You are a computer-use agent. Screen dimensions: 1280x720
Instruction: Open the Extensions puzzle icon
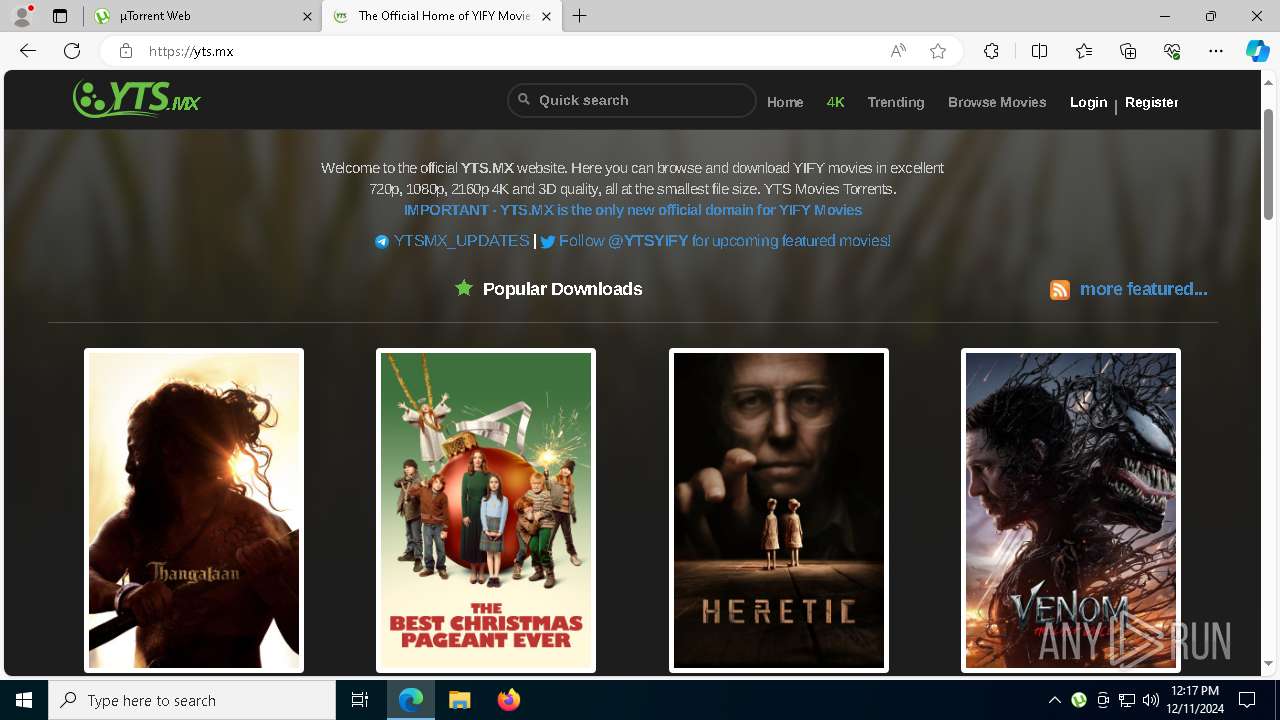(x=991, y=51)
